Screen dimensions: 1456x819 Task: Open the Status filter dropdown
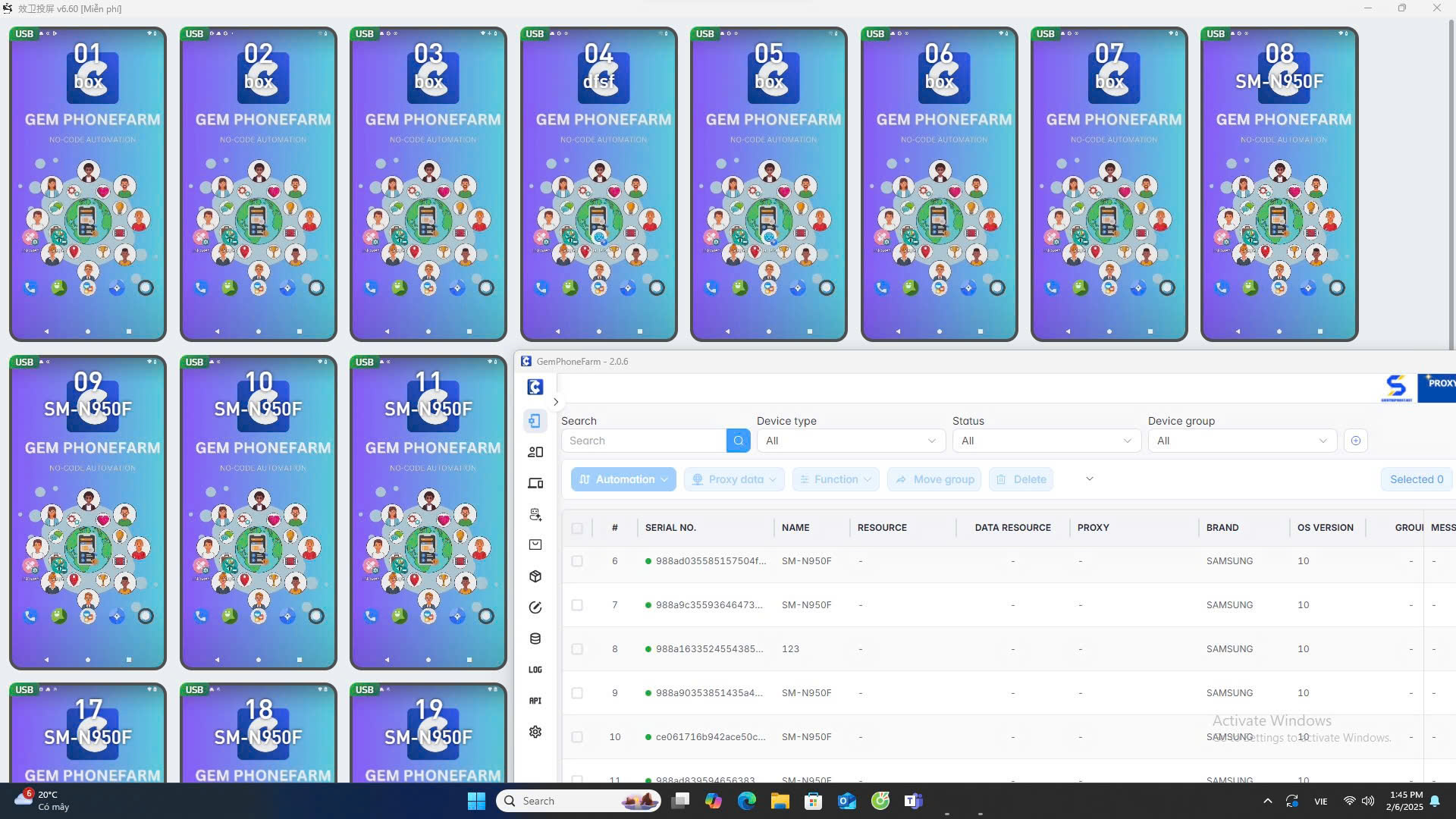pos(1046,441)
